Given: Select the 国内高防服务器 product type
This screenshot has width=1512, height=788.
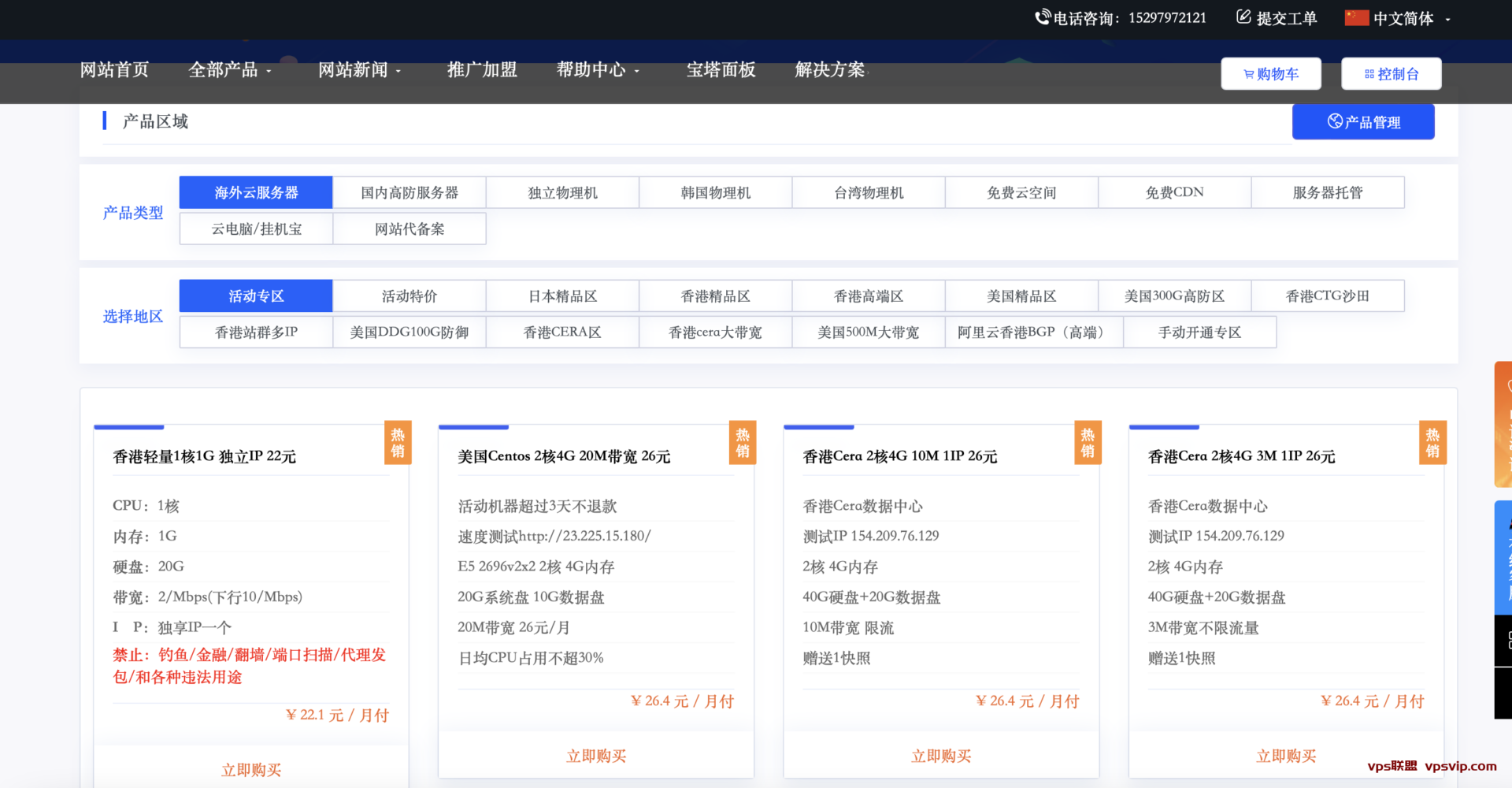Looking at the screenshot, I should [x=409, y=192].
